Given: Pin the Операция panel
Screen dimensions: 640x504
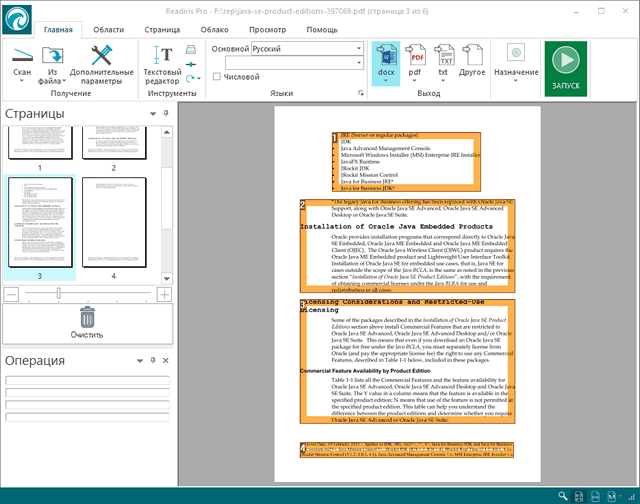Looking at the screenshot, I should pos(154,360).
